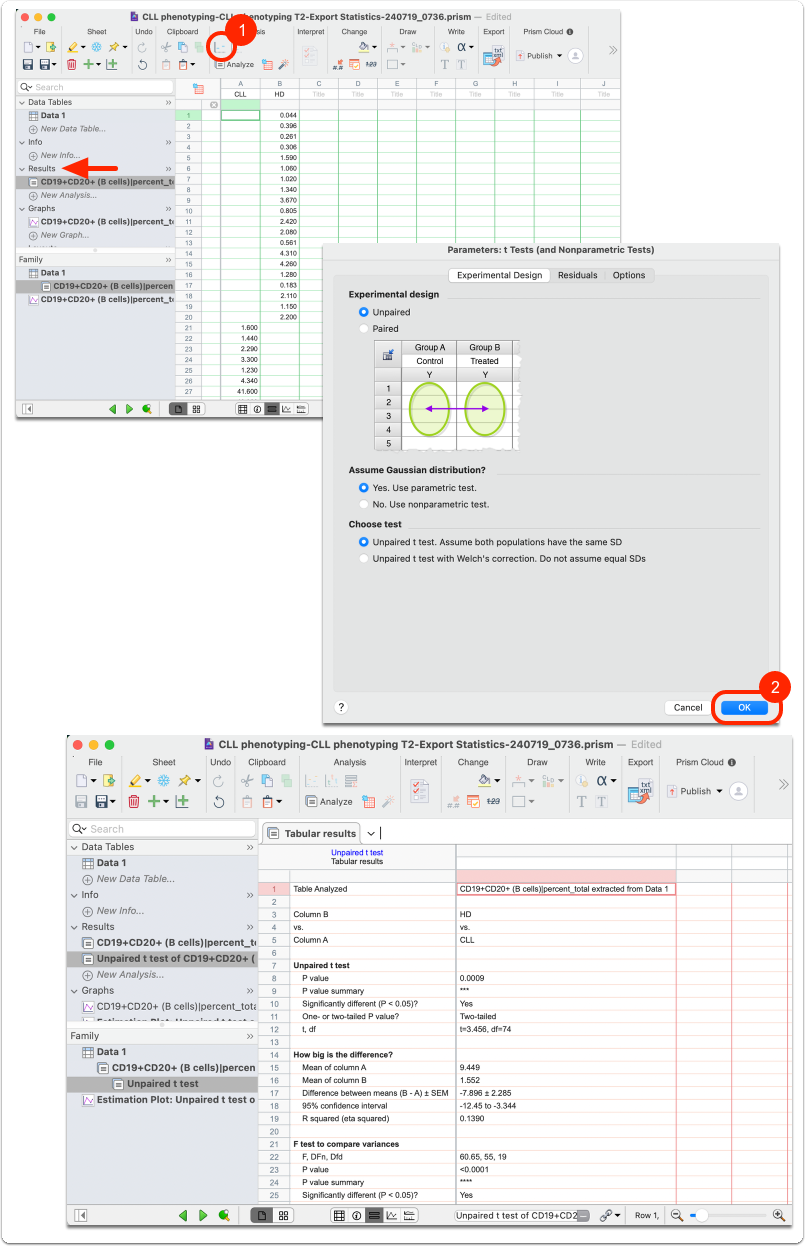The width and height of the screenshot is (805, 1246).
Task: Click the Undo arrow in bottom window toolbar
Action: 219,801
